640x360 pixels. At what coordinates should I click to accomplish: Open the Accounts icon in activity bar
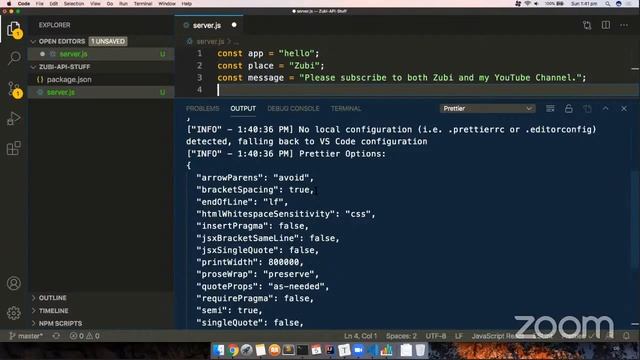pyautogui.click(x=13, y=283)
